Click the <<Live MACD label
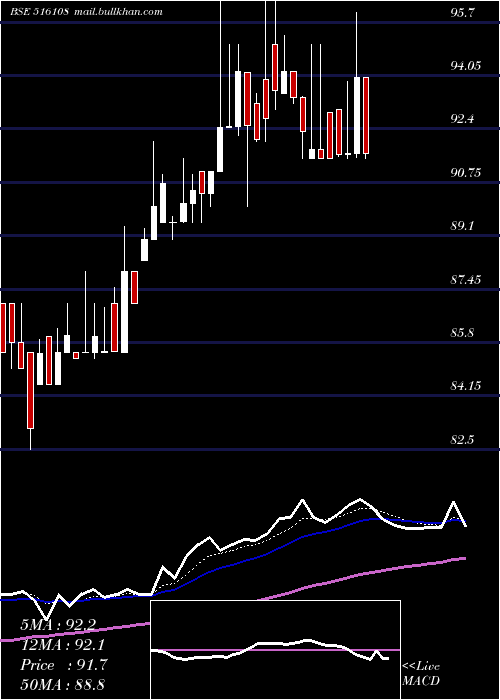This screenshot has width=500, height=700. [421, 673]
